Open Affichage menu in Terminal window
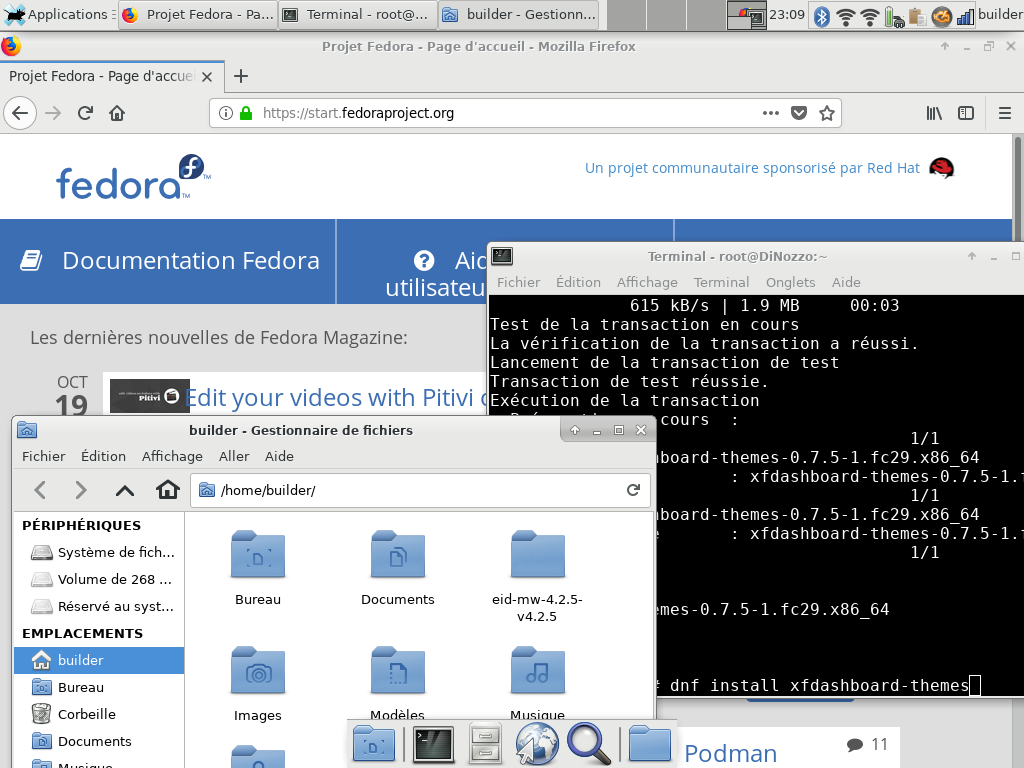Image resolution: width=1024 pixels, height=768 pixels. (647, 282)
